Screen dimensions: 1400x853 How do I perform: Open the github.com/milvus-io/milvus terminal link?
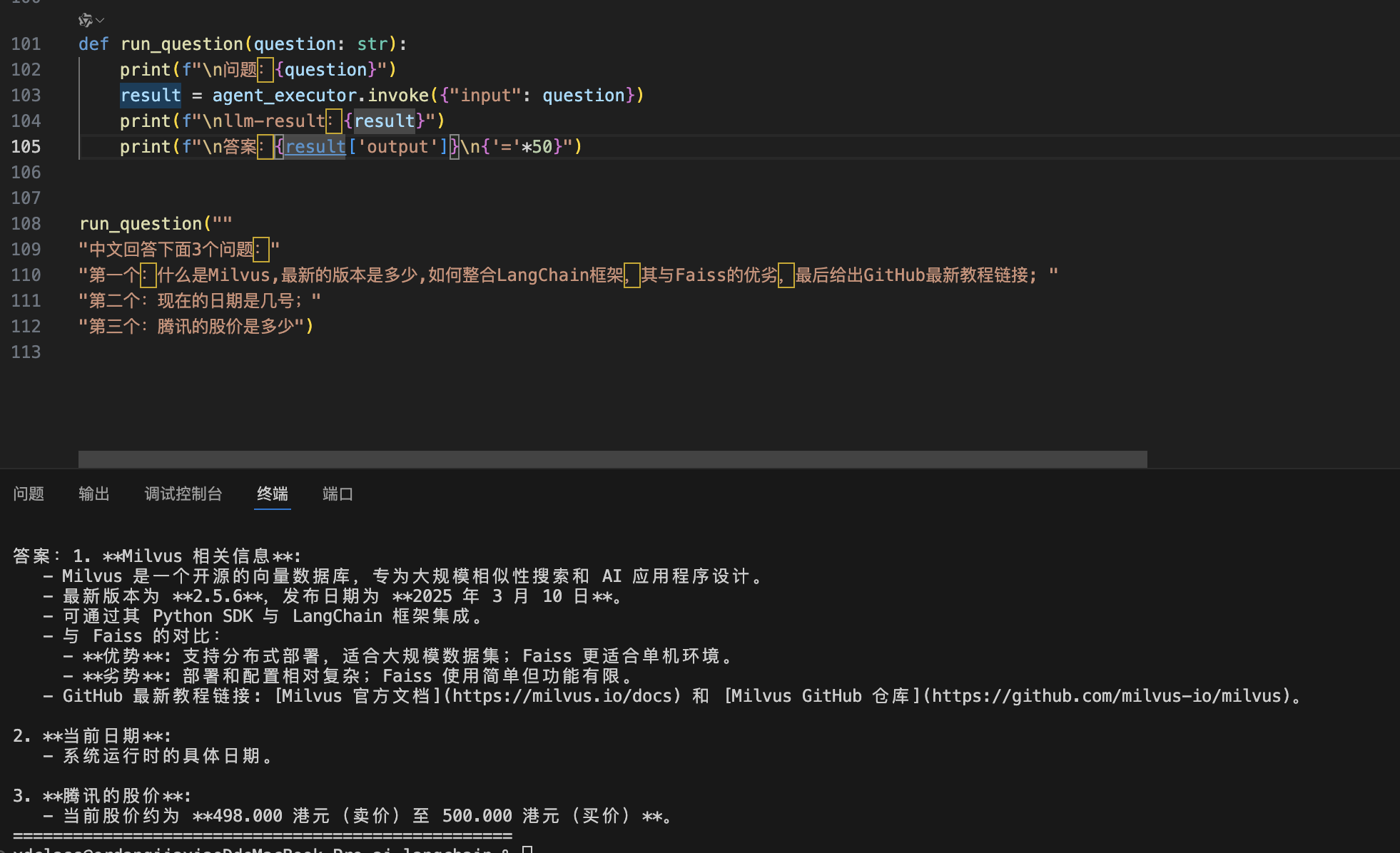pyautogui.click(x=1108, y=696)
